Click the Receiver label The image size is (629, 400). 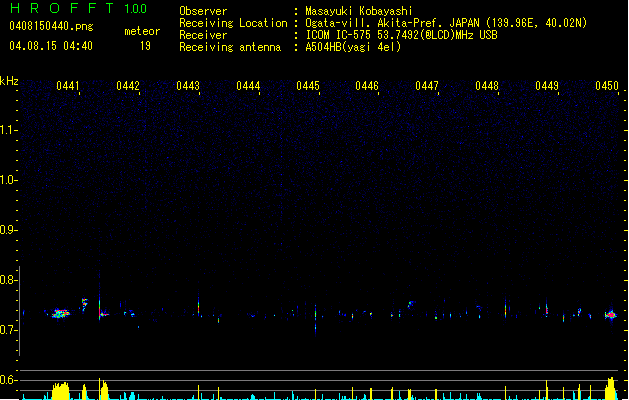[x=203, y=35]
